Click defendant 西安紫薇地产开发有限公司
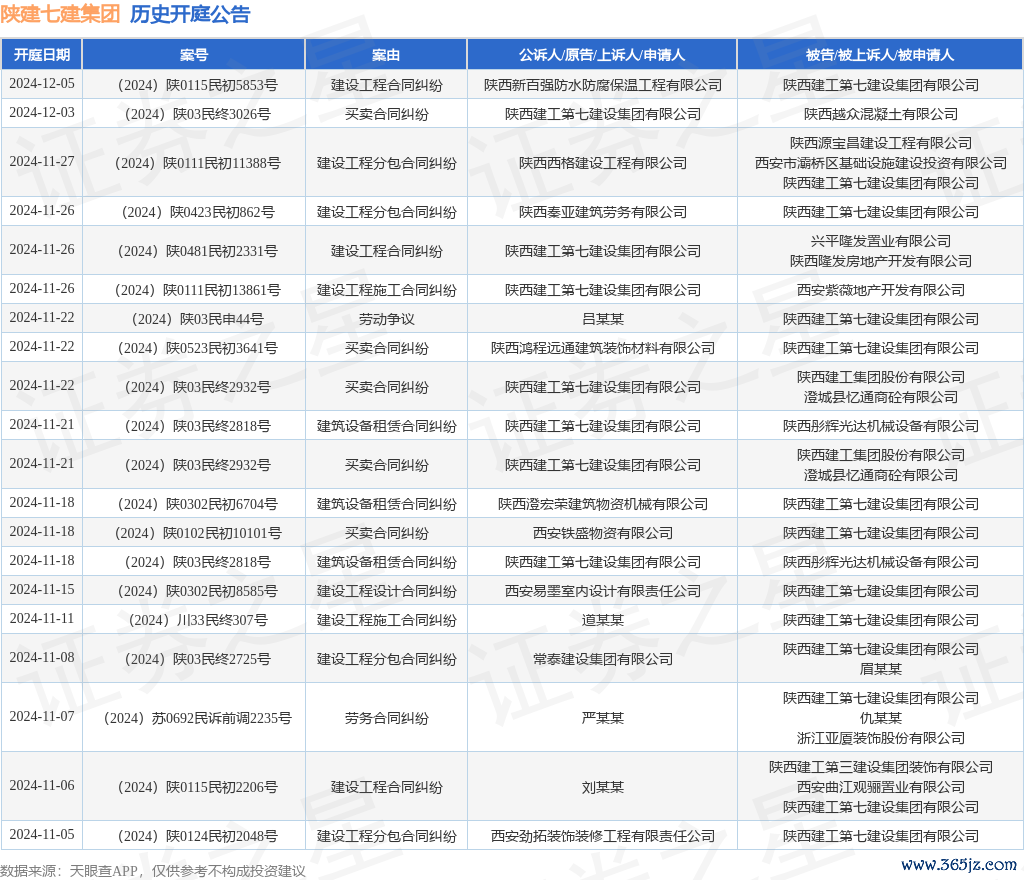 pos(881,291)
